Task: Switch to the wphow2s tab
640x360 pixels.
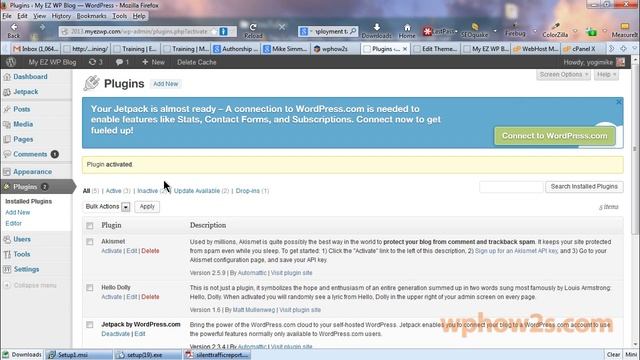Action: pos(335,49)
